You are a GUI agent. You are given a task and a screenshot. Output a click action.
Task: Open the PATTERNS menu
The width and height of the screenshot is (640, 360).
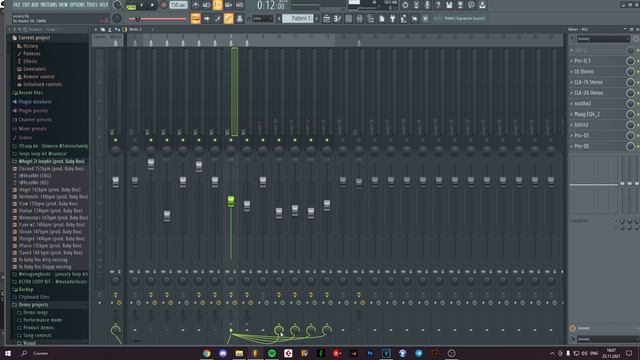(49, 5)
